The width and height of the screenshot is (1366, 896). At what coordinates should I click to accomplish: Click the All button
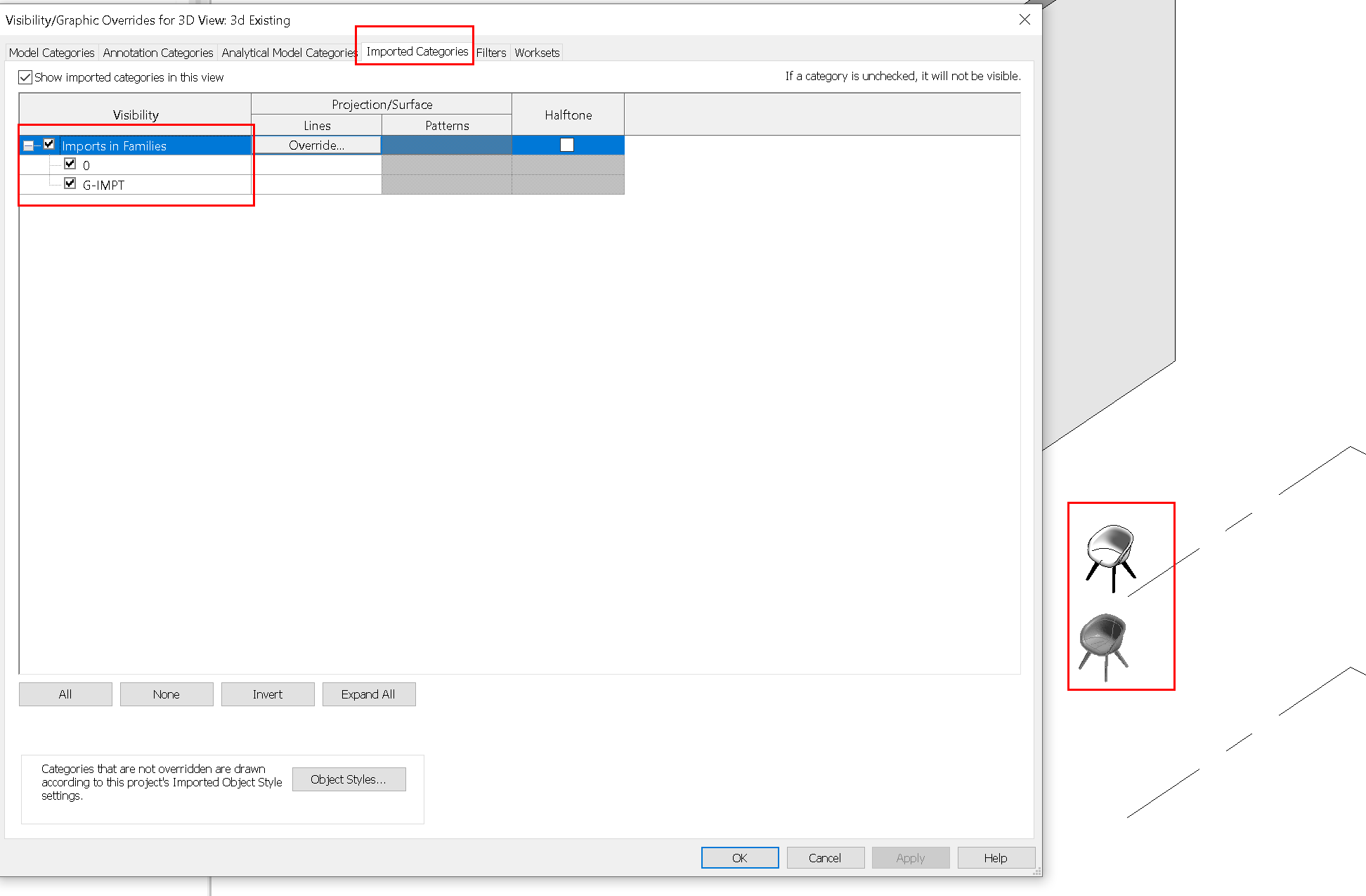(65, 694)
